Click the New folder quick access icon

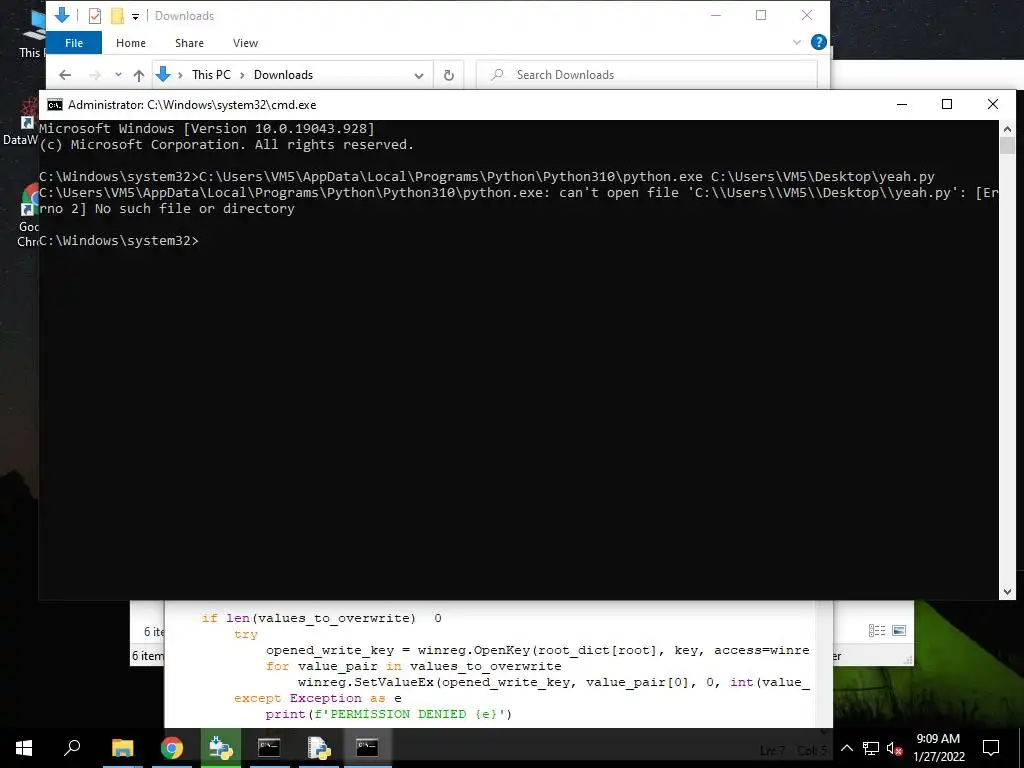[118, 16]
